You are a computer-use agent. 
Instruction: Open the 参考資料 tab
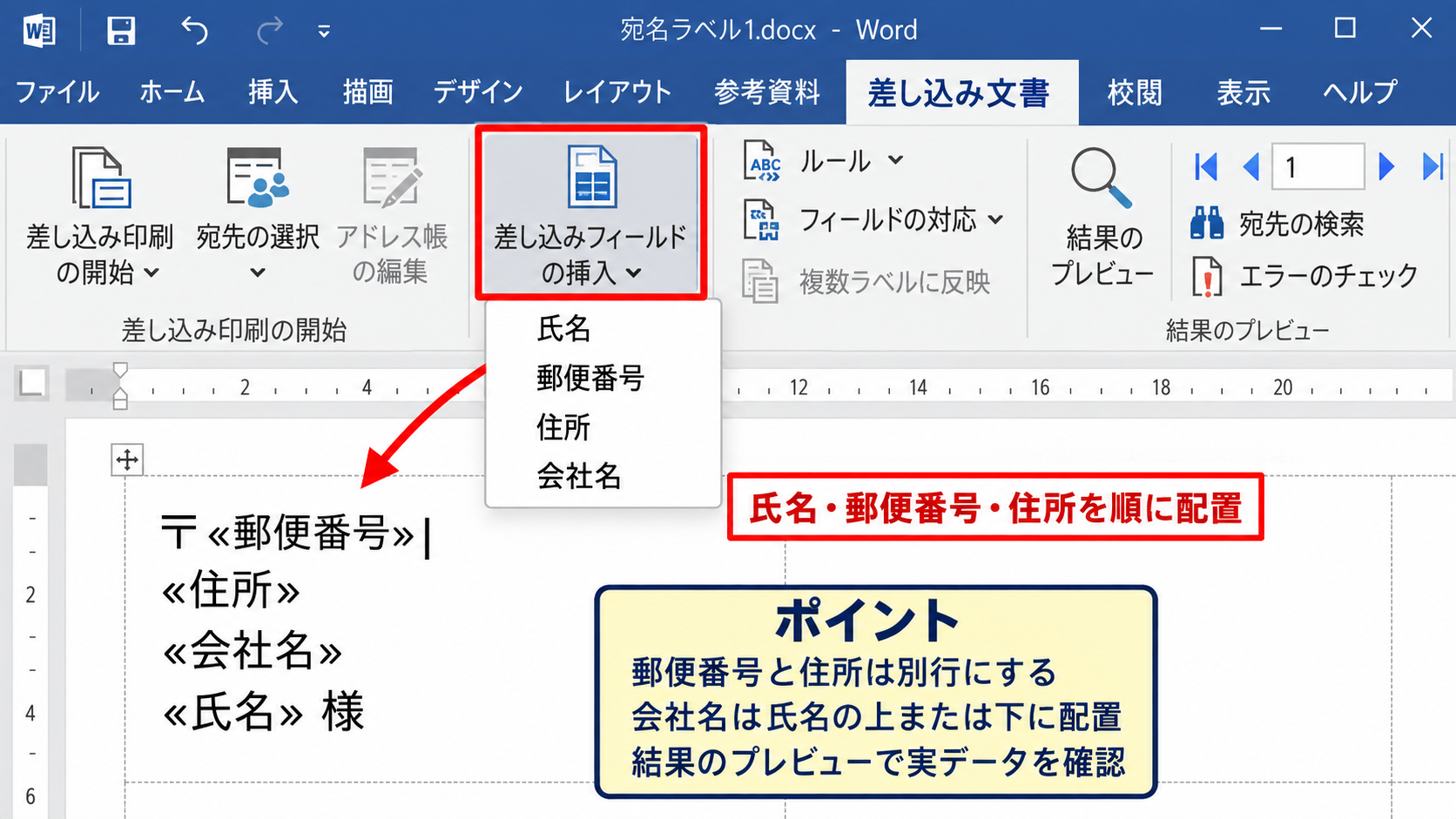click(x=767, y=92)
